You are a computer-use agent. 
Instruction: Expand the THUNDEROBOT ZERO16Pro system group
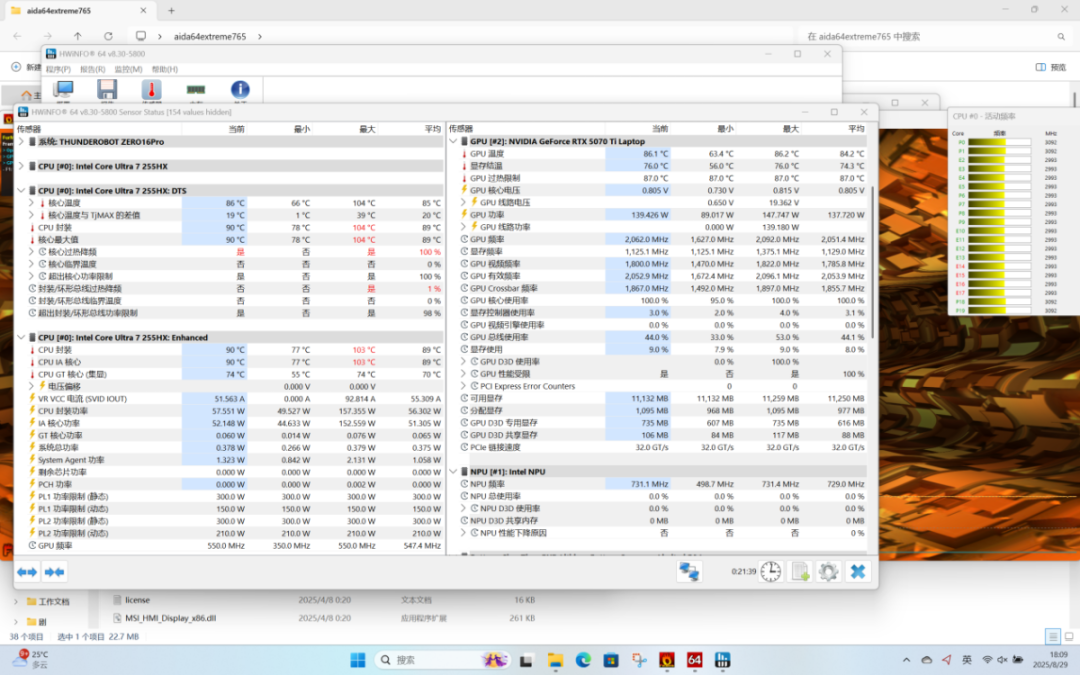[x=21, y=142]
